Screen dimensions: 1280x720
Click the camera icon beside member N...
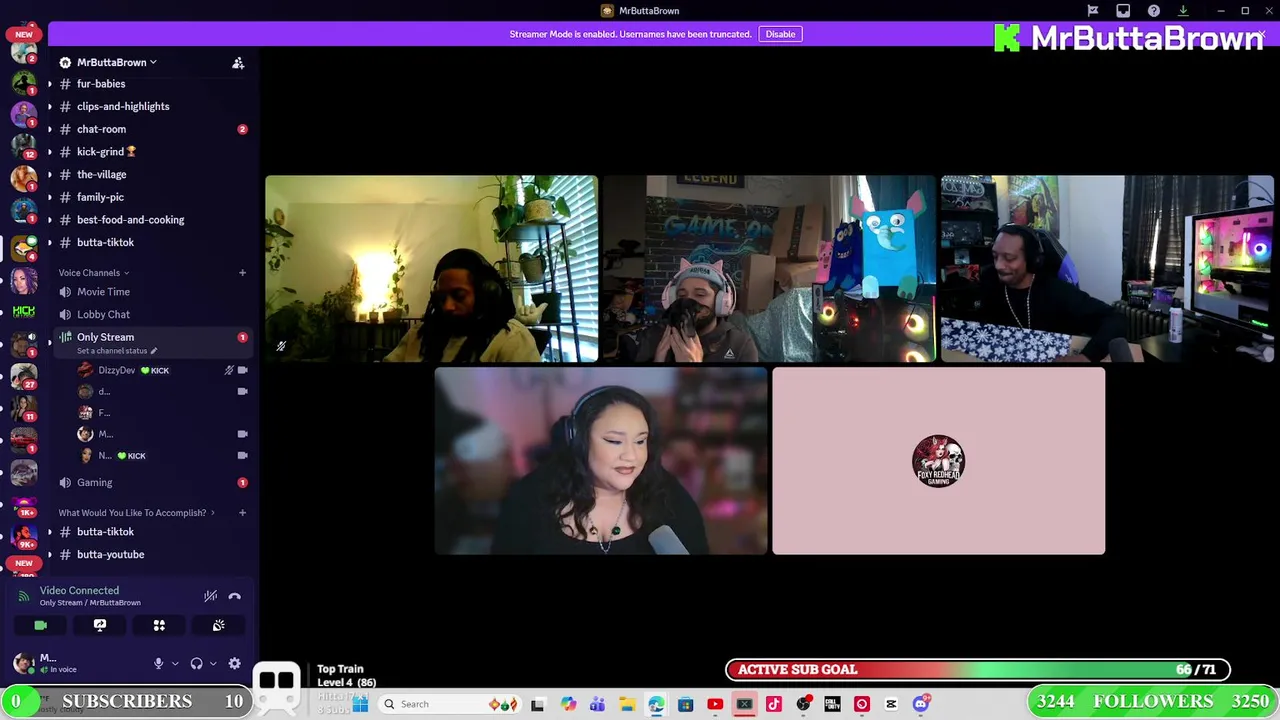pos(242,455)
